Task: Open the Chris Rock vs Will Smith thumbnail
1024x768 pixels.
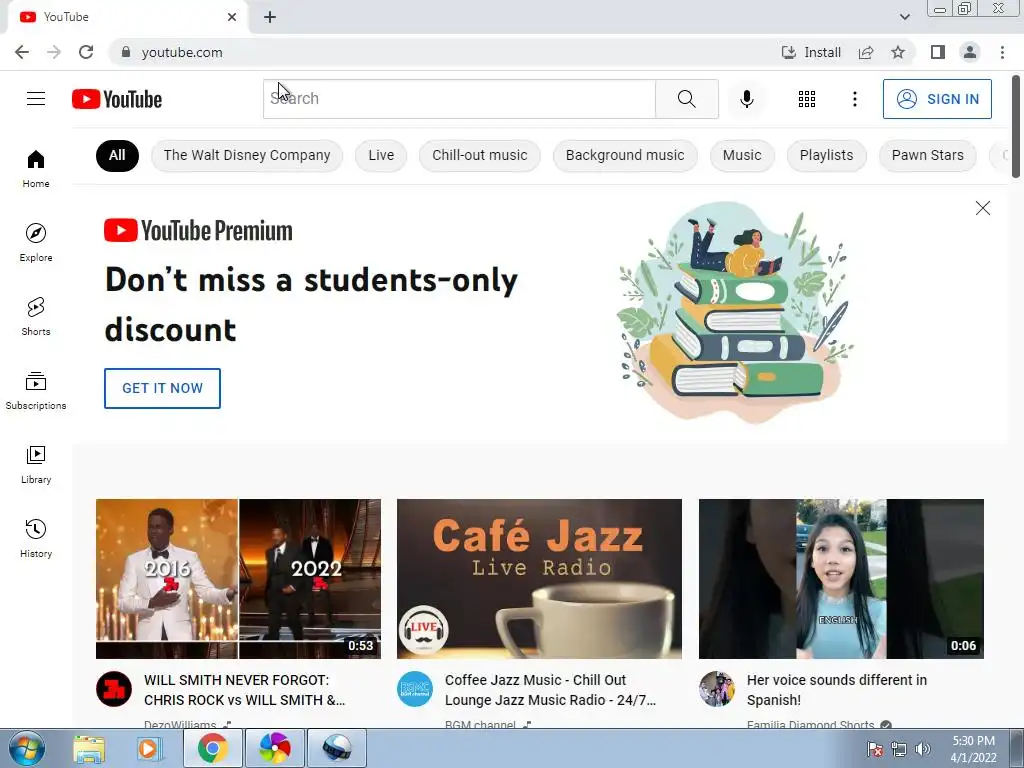Action: (238, 579)
